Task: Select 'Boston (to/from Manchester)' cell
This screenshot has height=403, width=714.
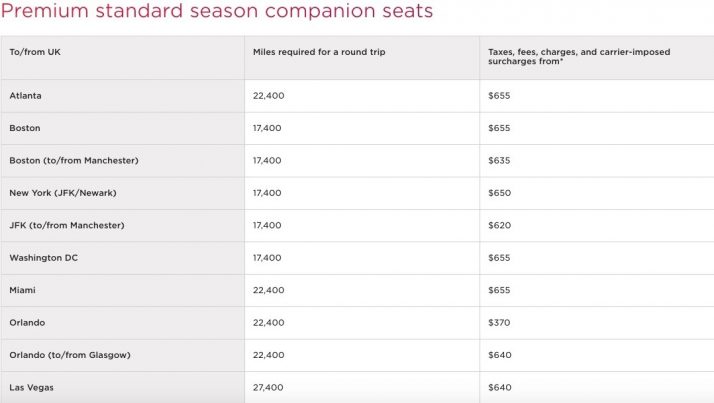Action: [73, 160]
